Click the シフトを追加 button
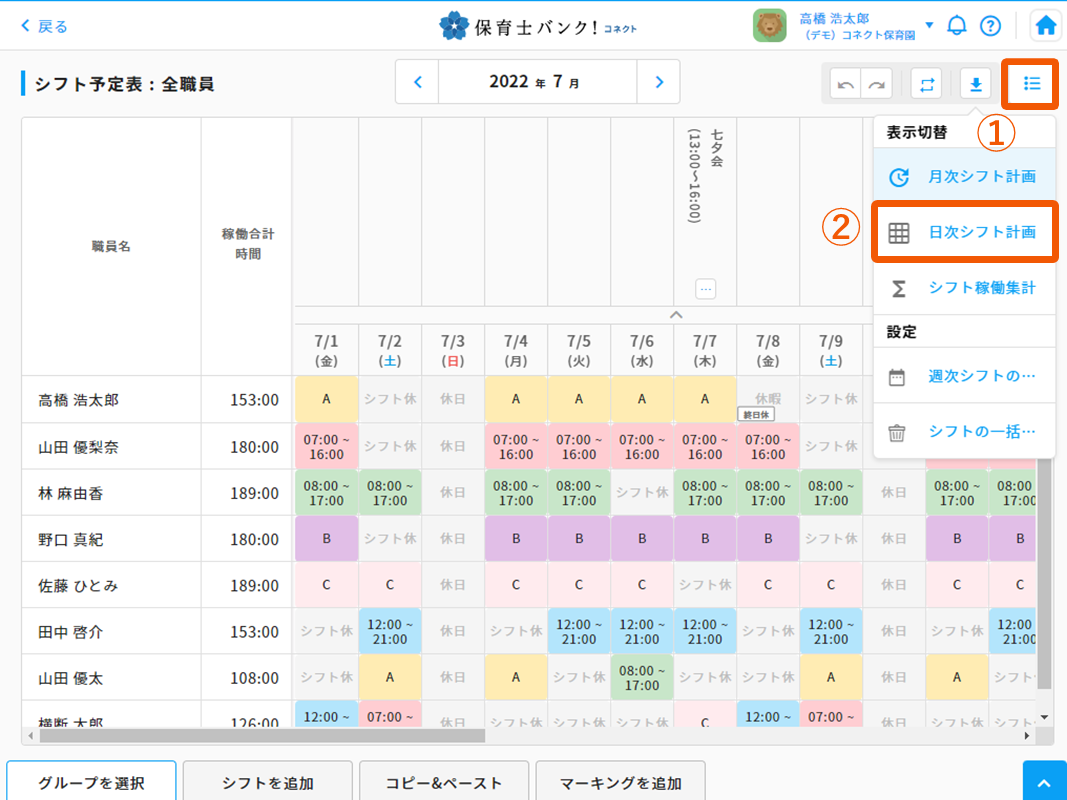 coord(268,783)
